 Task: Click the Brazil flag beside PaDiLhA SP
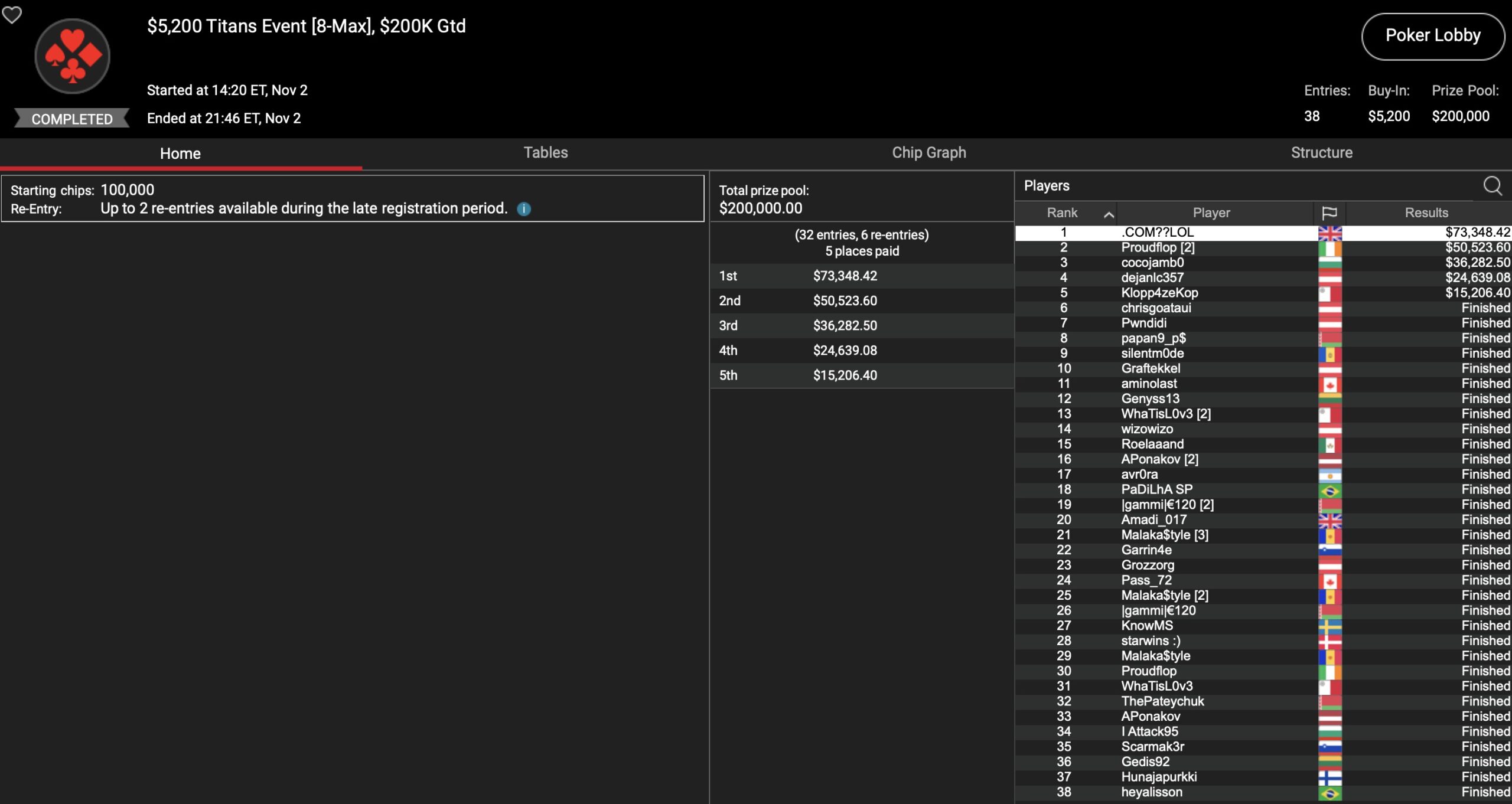[1329, 491]
